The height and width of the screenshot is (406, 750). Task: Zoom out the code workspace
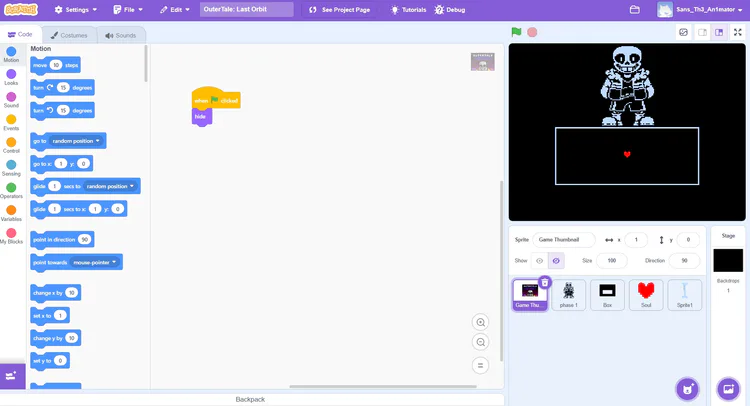(481, 342)
